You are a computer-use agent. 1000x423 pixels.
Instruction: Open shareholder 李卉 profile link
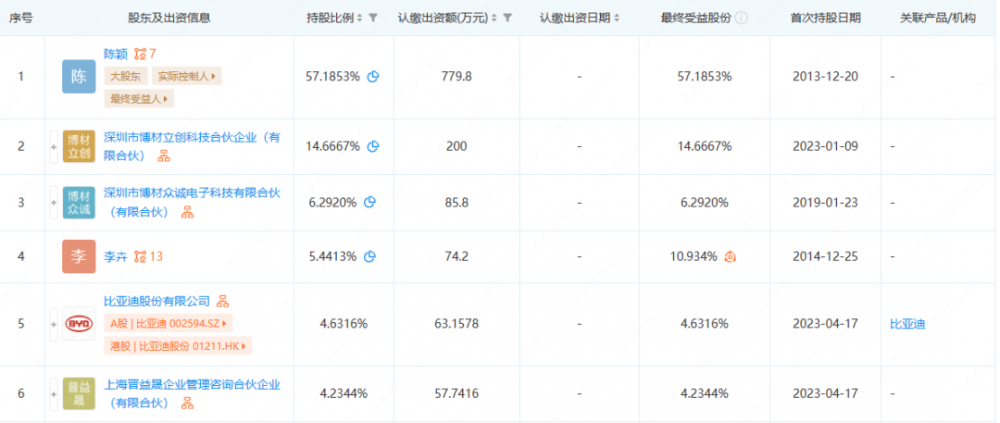point(116,257)
